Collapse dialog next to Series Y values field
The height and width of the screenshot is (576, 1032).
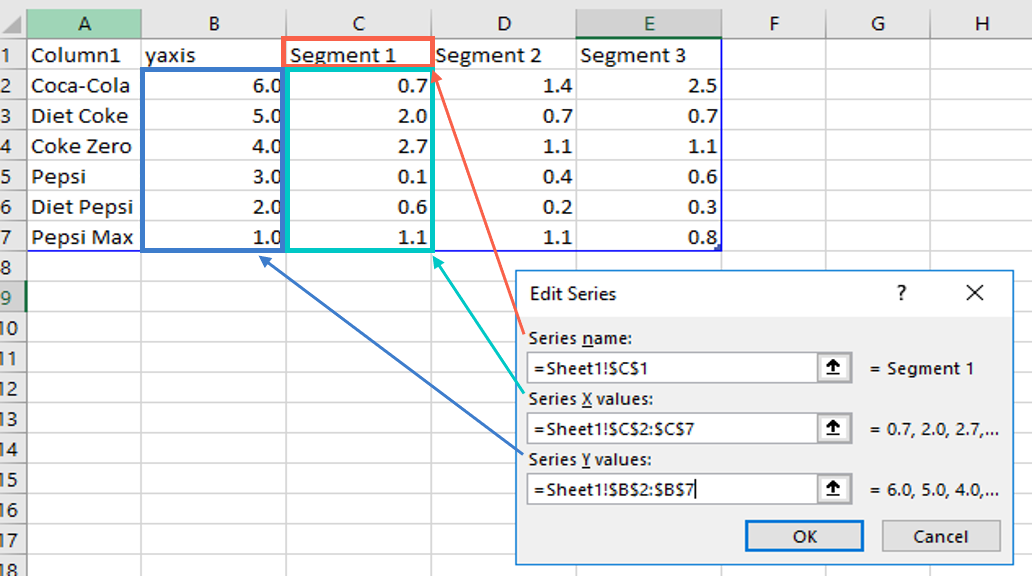pos(834,489)
